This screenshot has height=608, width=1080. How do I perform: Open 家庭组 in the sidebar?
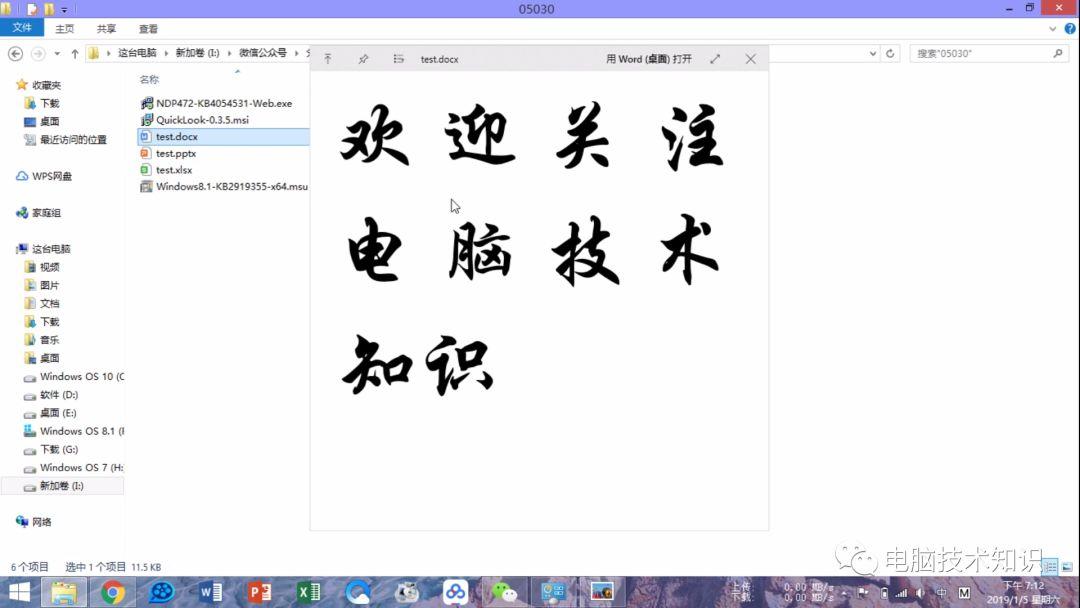point(46,213)
